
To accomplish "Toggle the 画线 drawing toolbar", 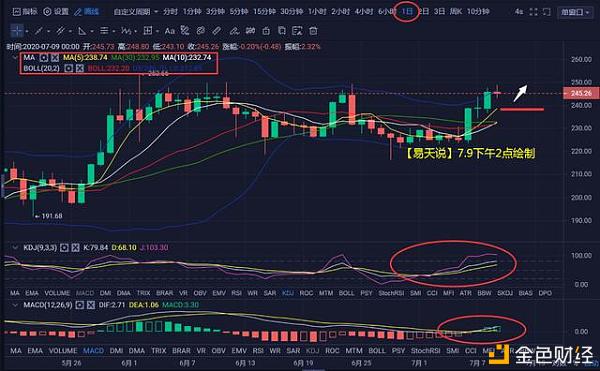I will 86,12.
